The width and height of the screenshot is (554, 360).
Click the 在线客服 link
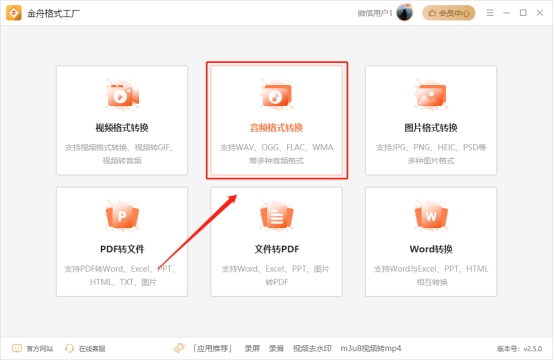click(x=92, y=349)
